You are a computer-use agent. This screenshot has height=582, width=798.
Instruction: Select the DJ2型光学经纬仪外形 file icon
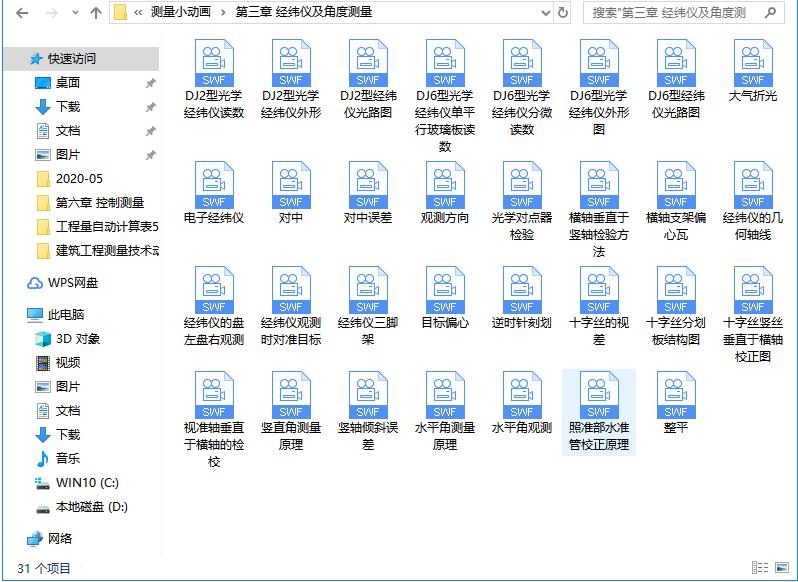pyautogui.click(x=291, y=63)
